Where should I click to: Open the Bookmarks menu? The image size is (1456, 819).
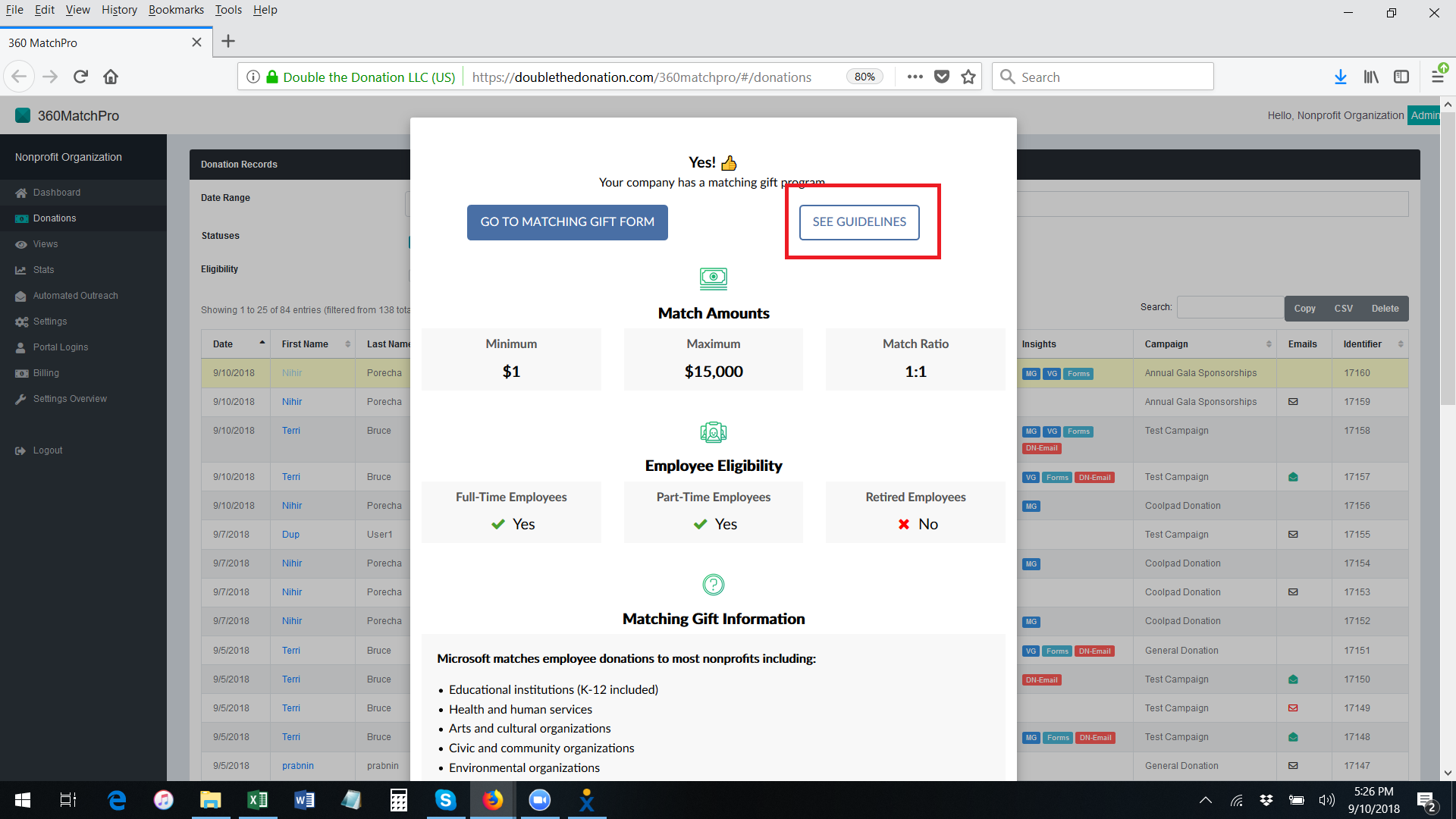tap(176, 10)
